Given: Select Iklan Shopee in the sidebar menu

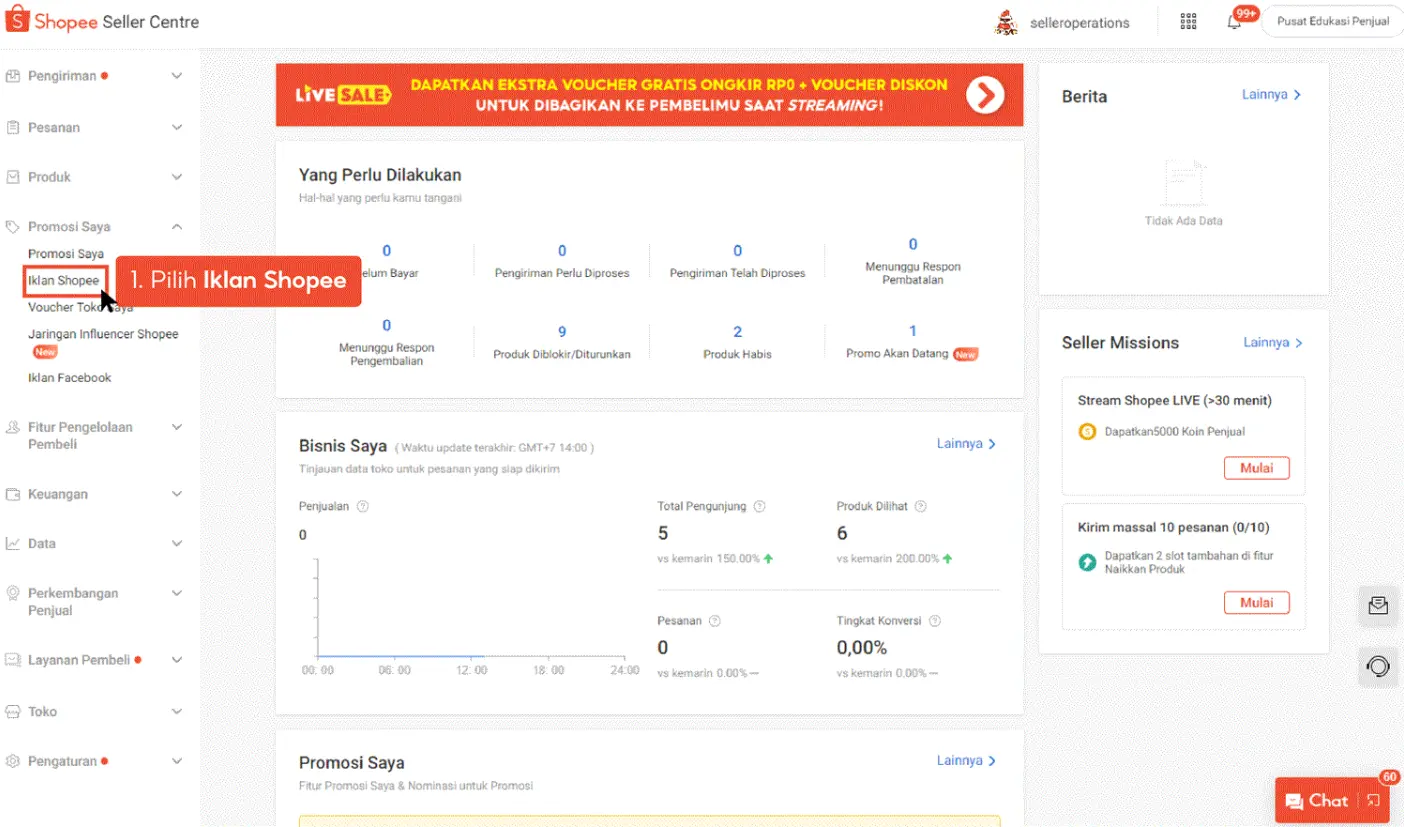Looking at the screenshot, I should coord(63,281).
